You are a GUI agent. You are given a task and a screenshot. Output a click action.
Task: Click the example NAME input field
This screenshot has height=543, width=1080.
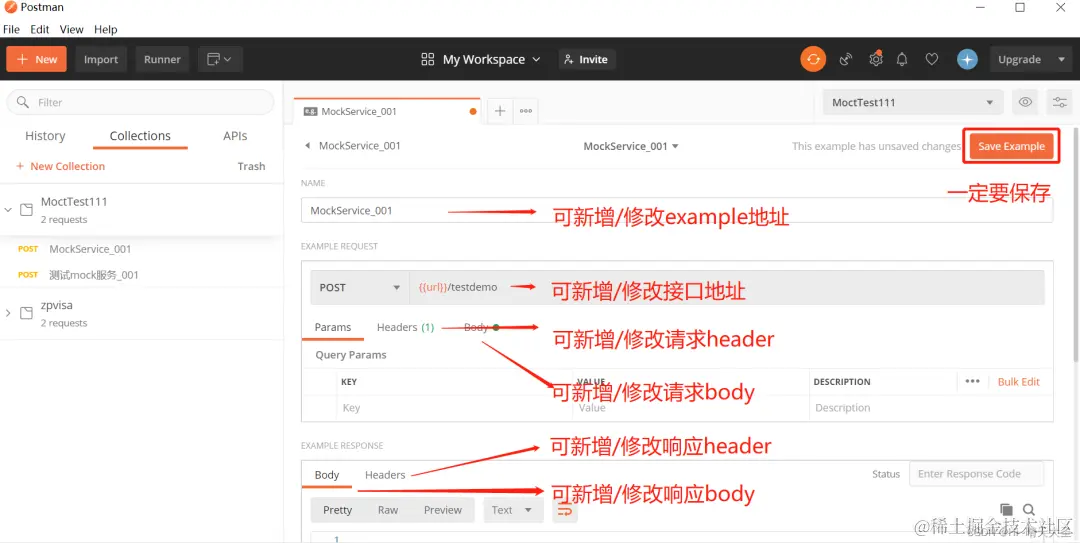677,210
